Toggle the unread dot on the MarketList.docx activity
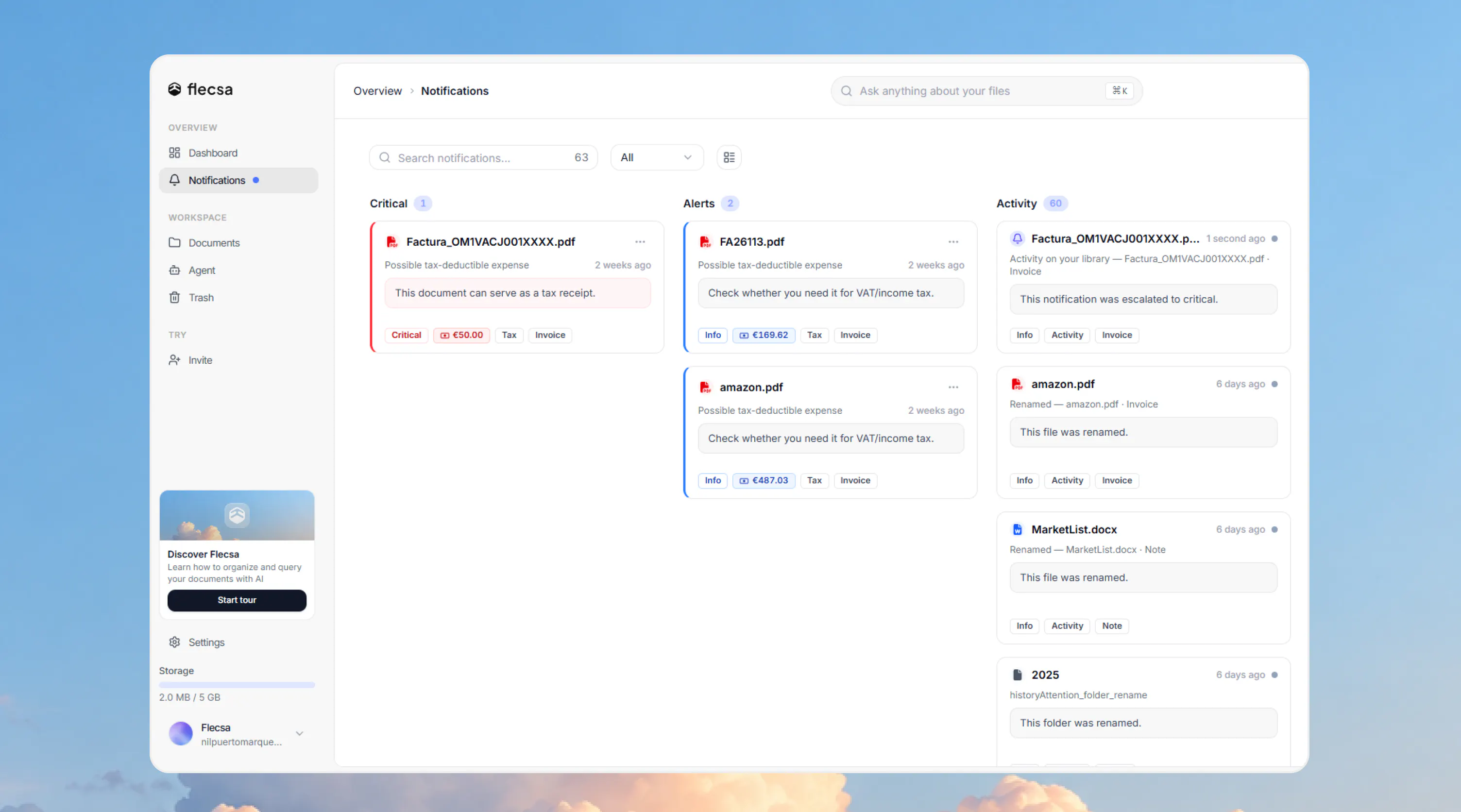 (x=1274, y=529)
